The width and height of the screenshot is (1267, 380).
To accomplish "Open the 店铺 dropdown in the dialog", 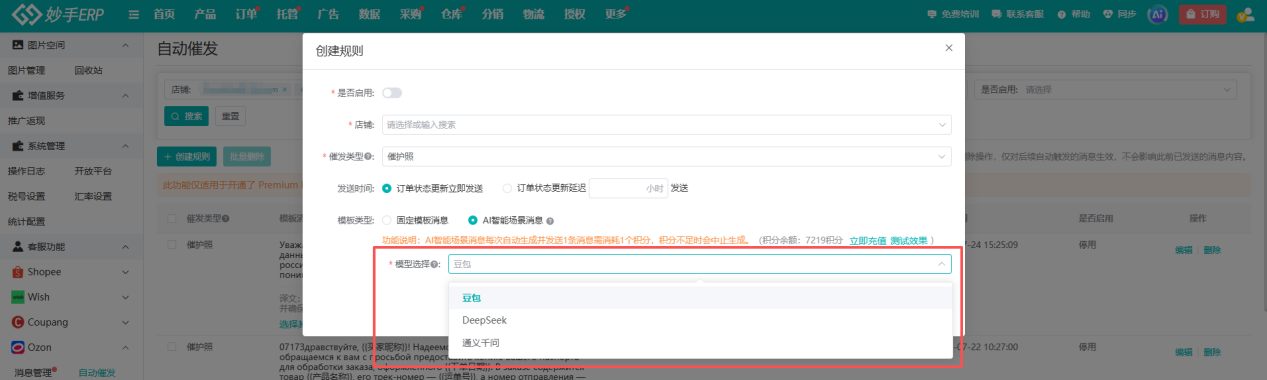I will [666, 125].
